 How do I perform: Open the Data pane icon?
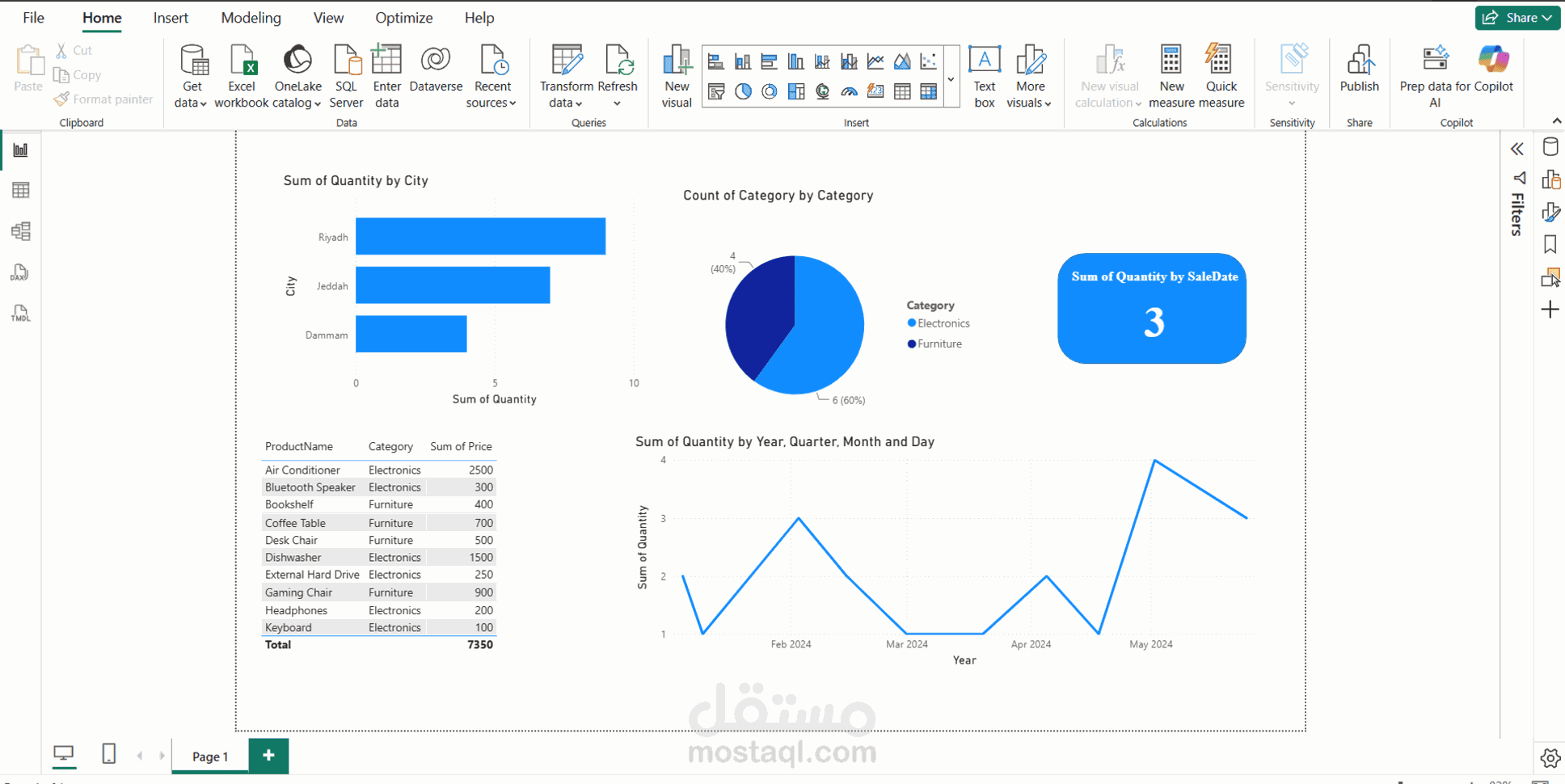tap(1550, 147)
